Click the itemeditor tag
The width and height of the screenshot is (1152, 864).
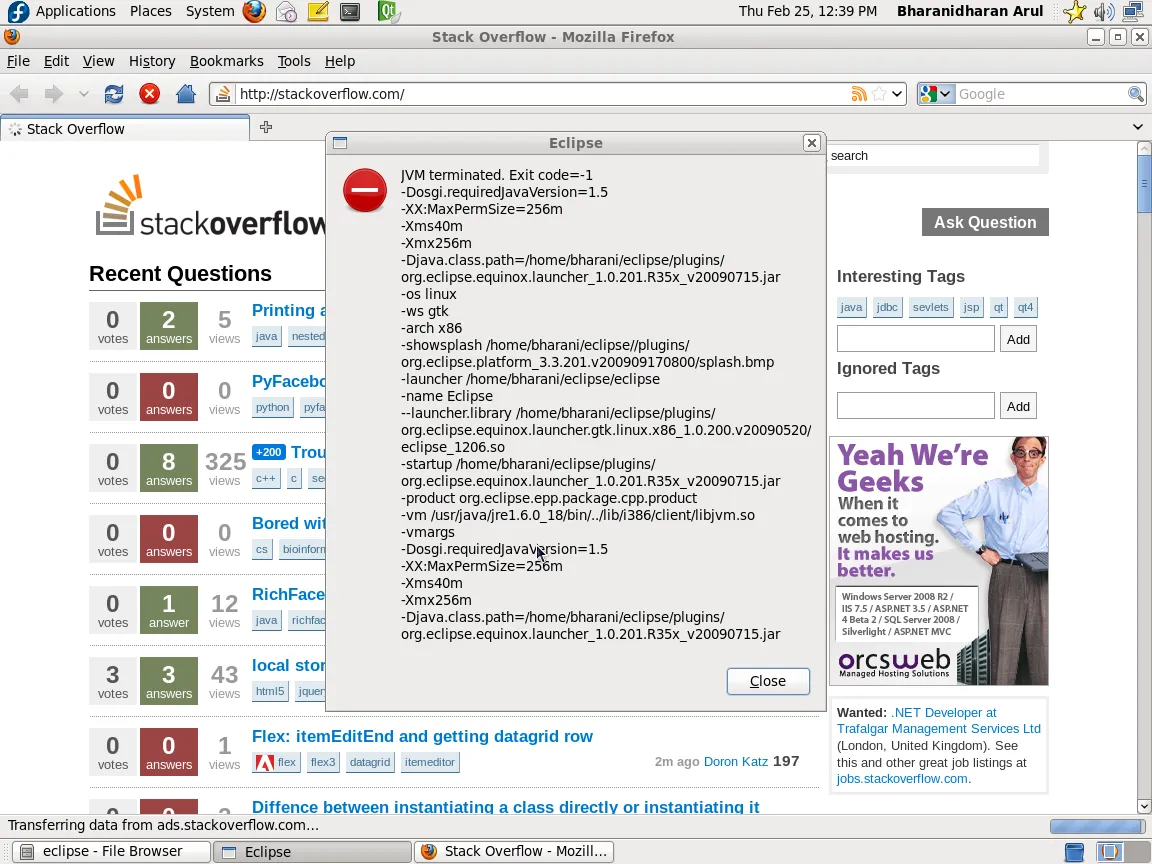click(430, 762)
